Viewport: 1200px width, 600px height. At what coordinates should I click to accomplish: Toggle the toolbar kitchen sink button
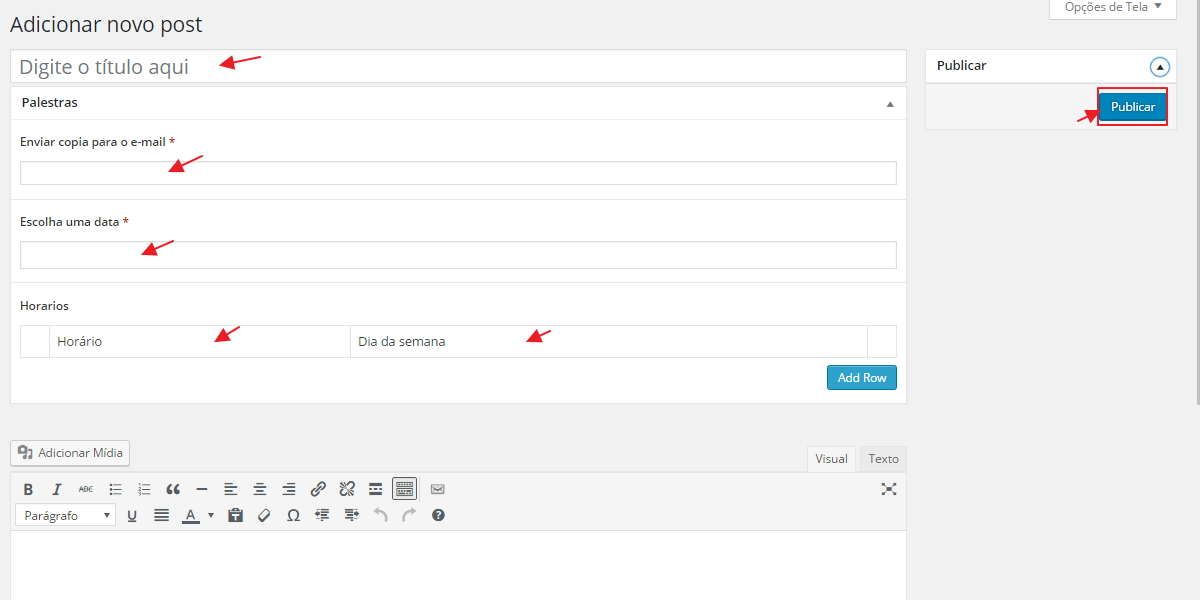(x=404, y=489)
